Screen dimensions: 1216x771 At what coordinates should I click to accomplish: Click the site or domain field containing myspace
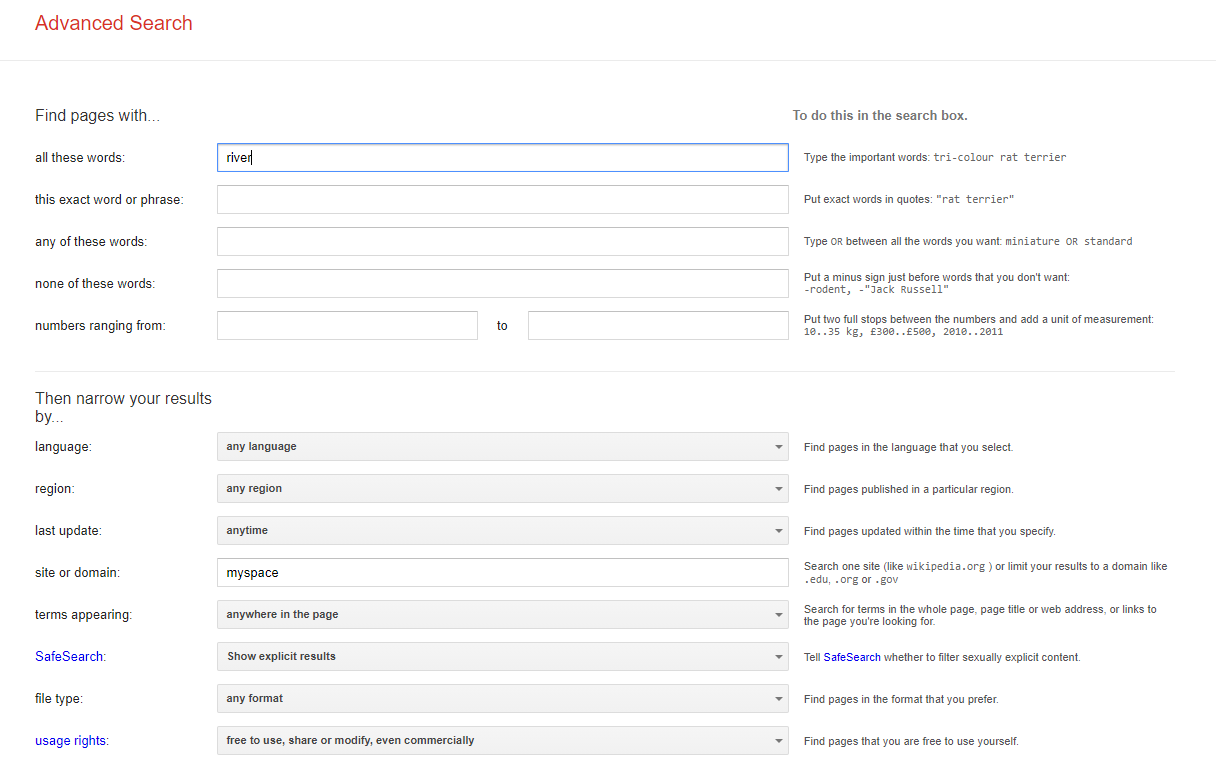(x=502, y=573)
